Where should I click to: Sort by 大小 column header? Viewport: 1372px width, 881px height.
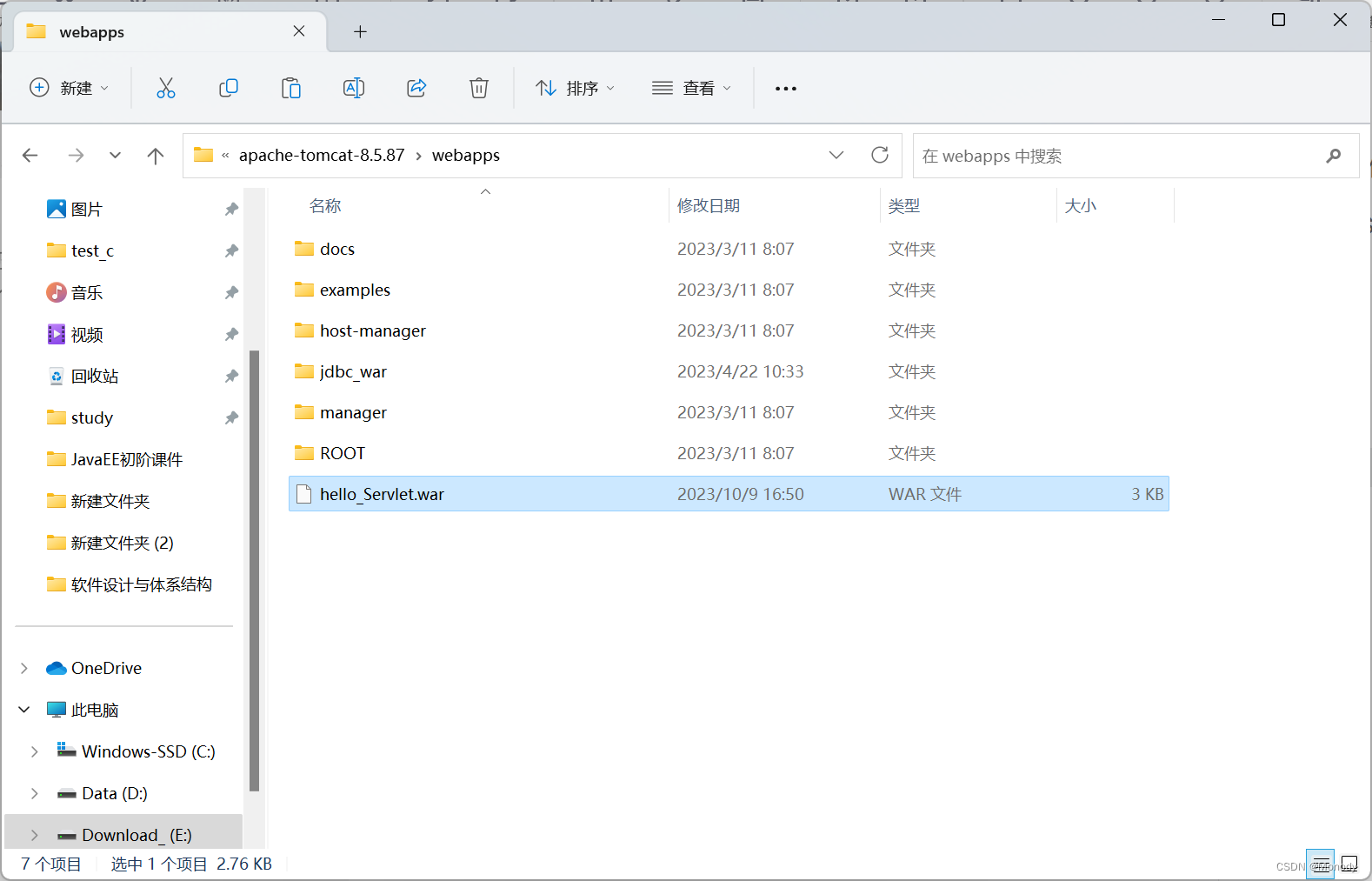click(1081, 206)
